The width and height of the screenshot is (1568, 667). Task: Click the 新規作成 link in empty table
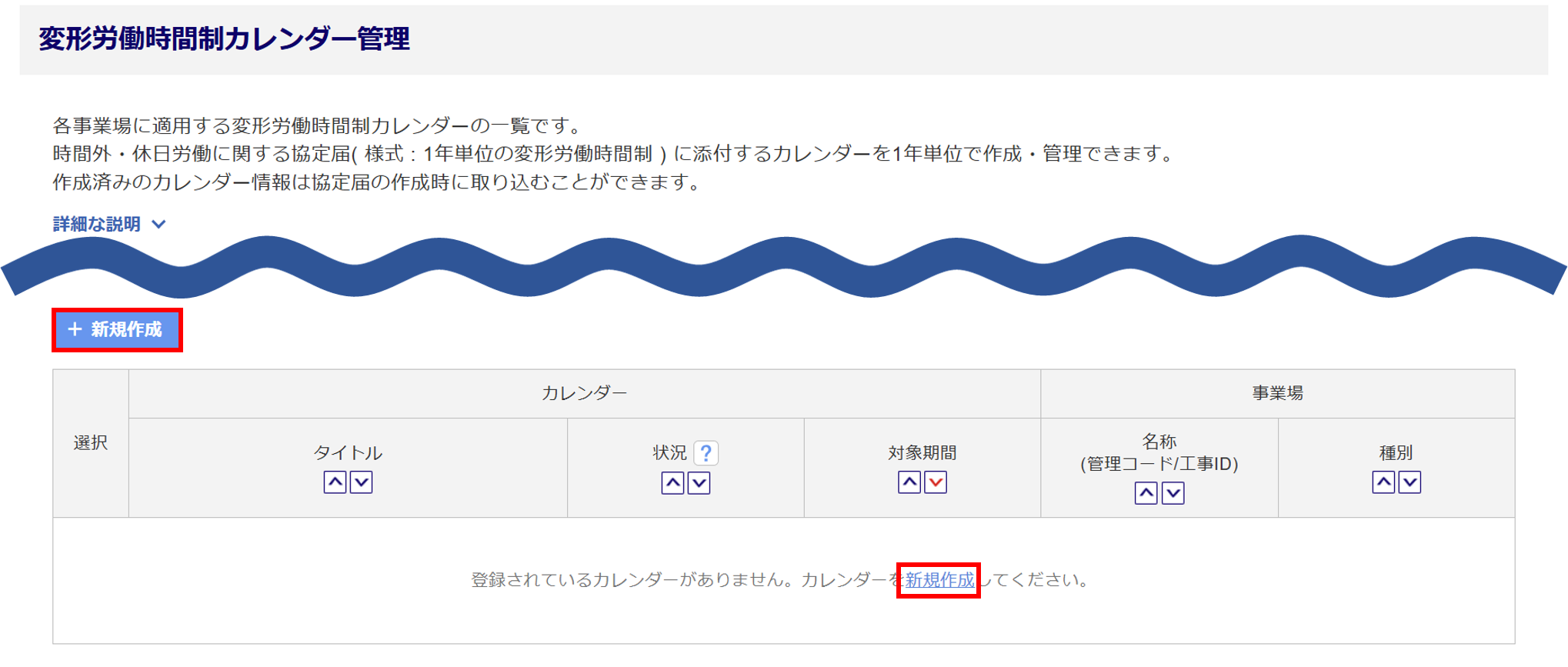tap(939, 580)
